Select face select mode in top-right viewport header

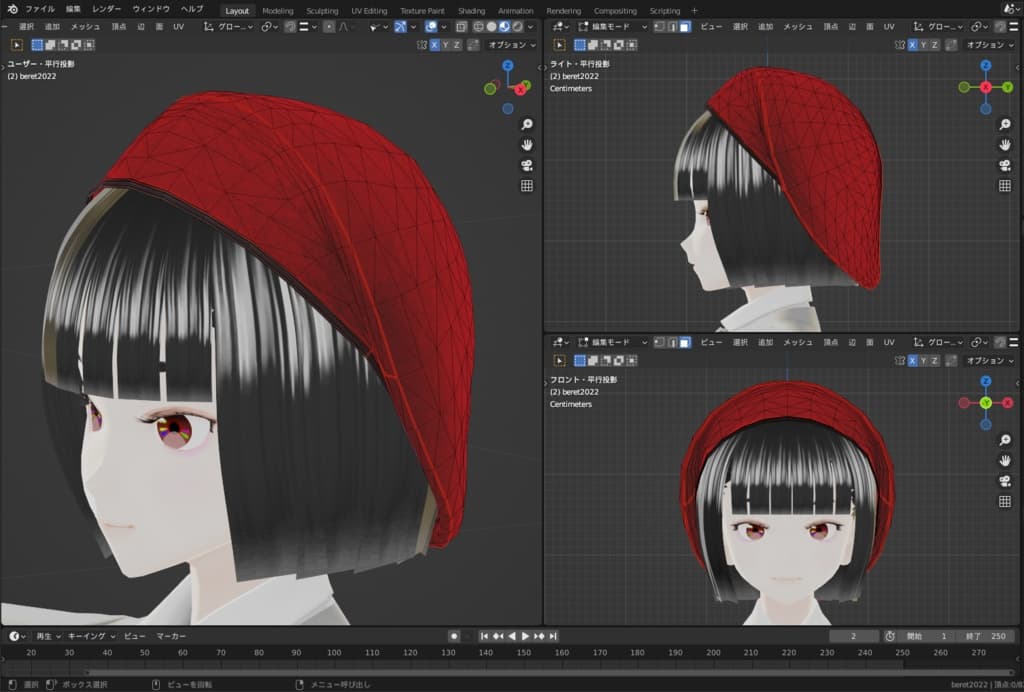pos(685,26)
